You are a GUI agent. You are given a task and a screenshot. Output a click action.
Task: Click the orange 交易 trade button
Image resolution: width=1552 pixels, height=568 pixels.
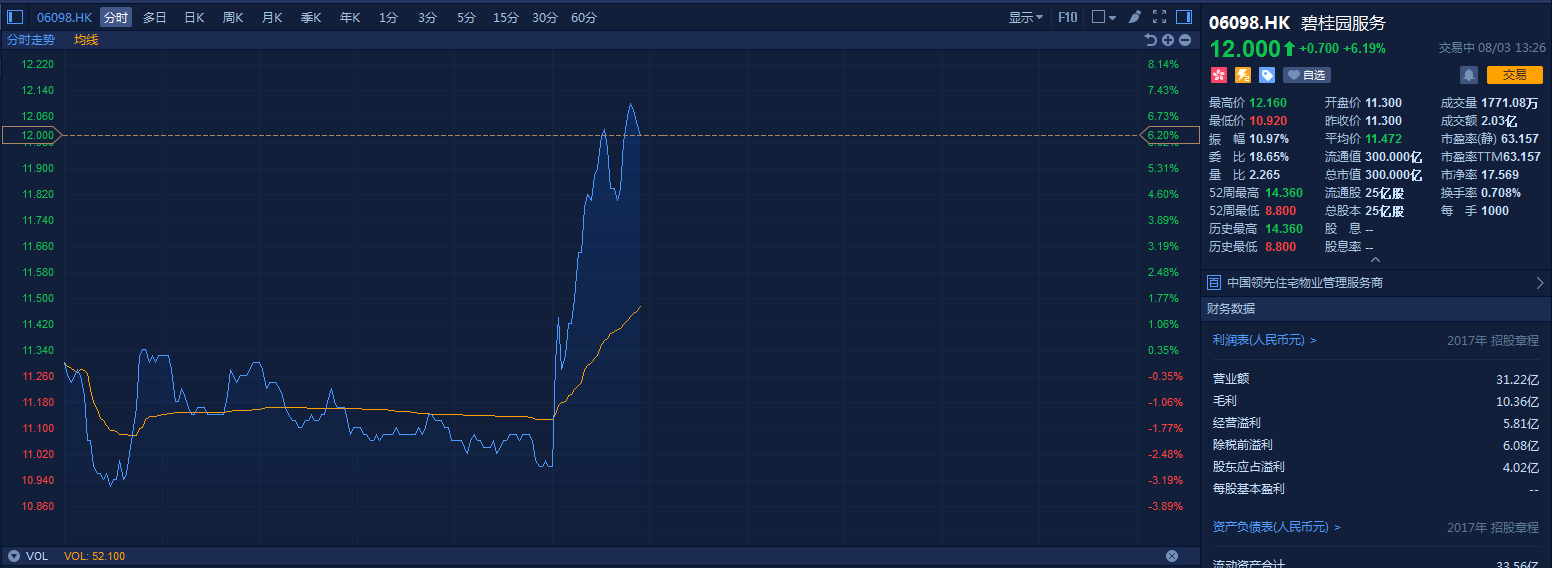pos(1514,75)
